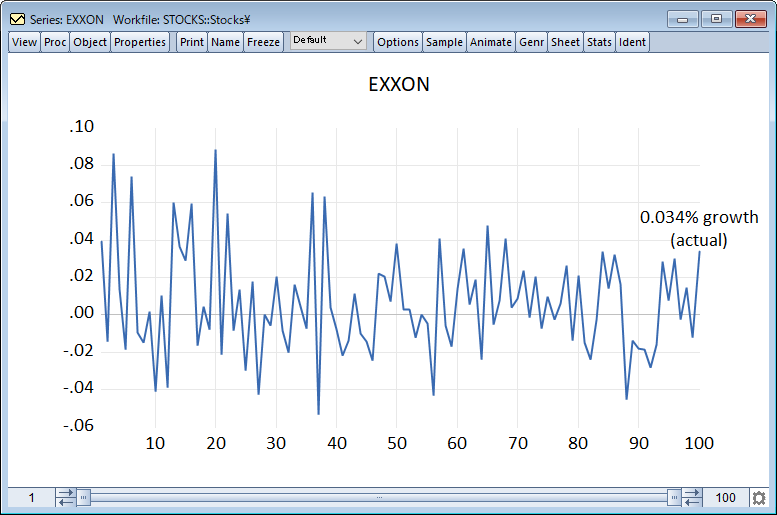Click the Sample button

(x=444, y=42)
